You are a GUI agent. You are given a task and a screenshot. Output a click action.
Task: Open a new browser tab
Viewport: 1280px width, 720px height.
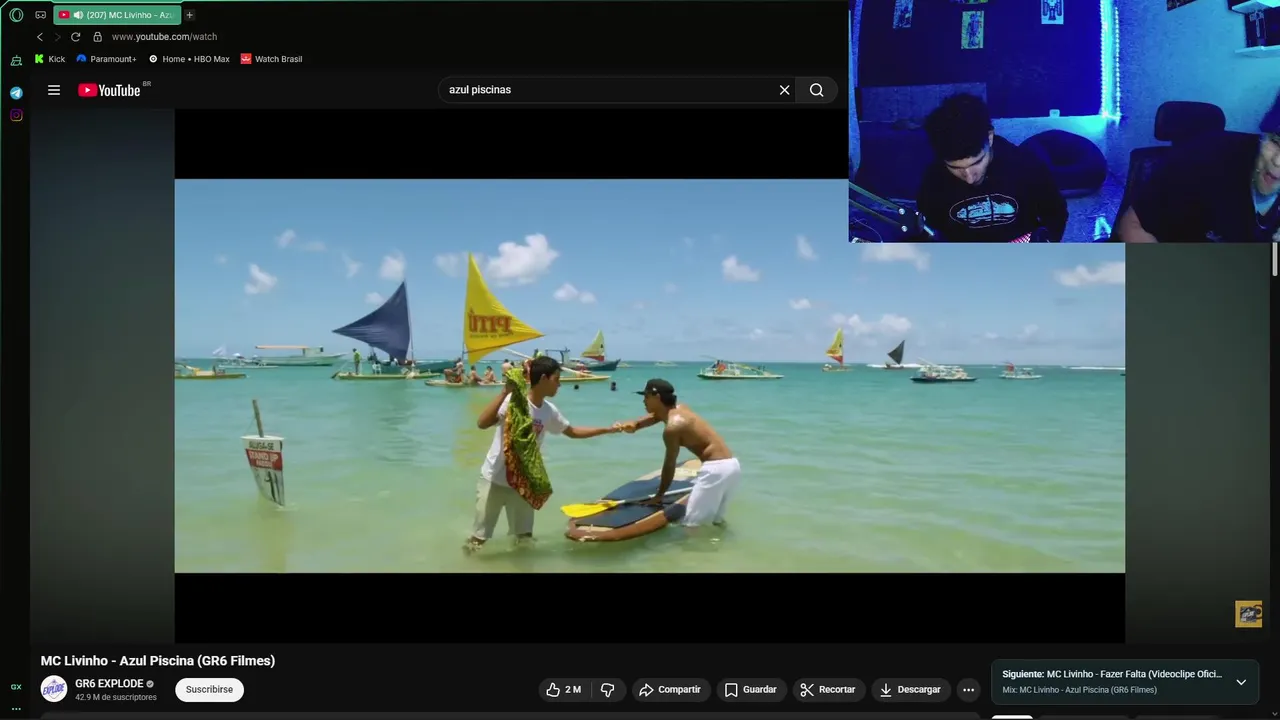pos(189,15)
